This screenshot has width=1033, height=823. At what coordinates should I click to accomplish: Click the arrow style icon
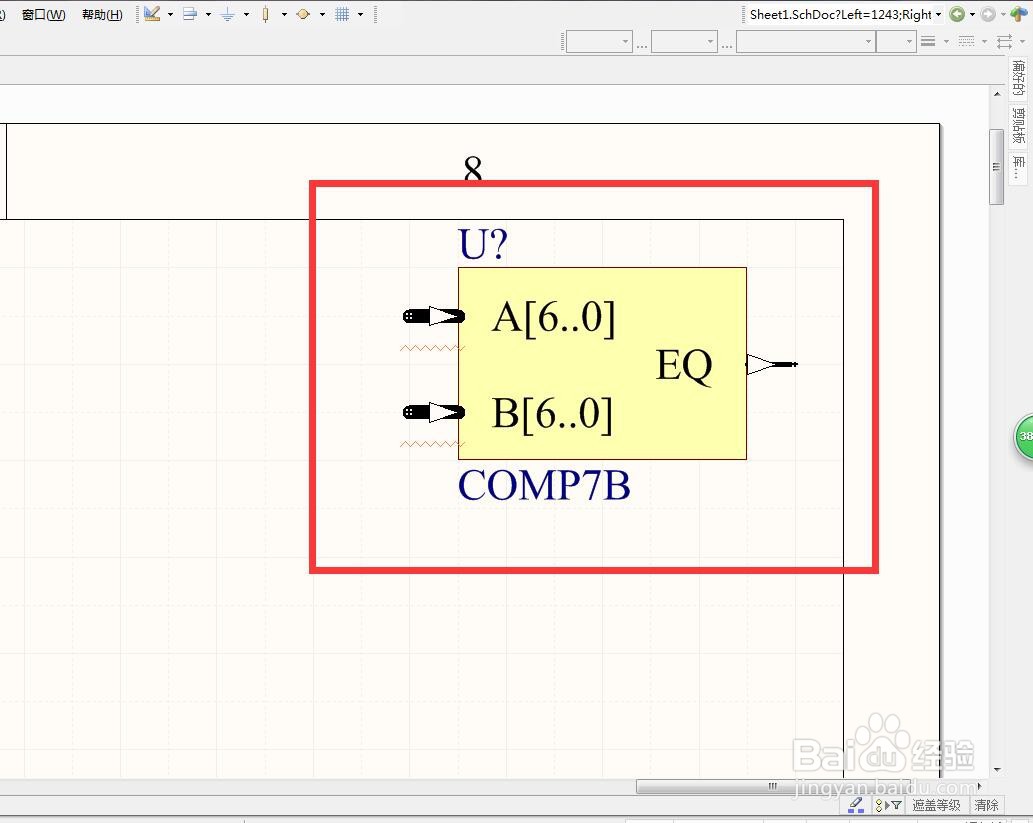click(x=1004, y=42)
